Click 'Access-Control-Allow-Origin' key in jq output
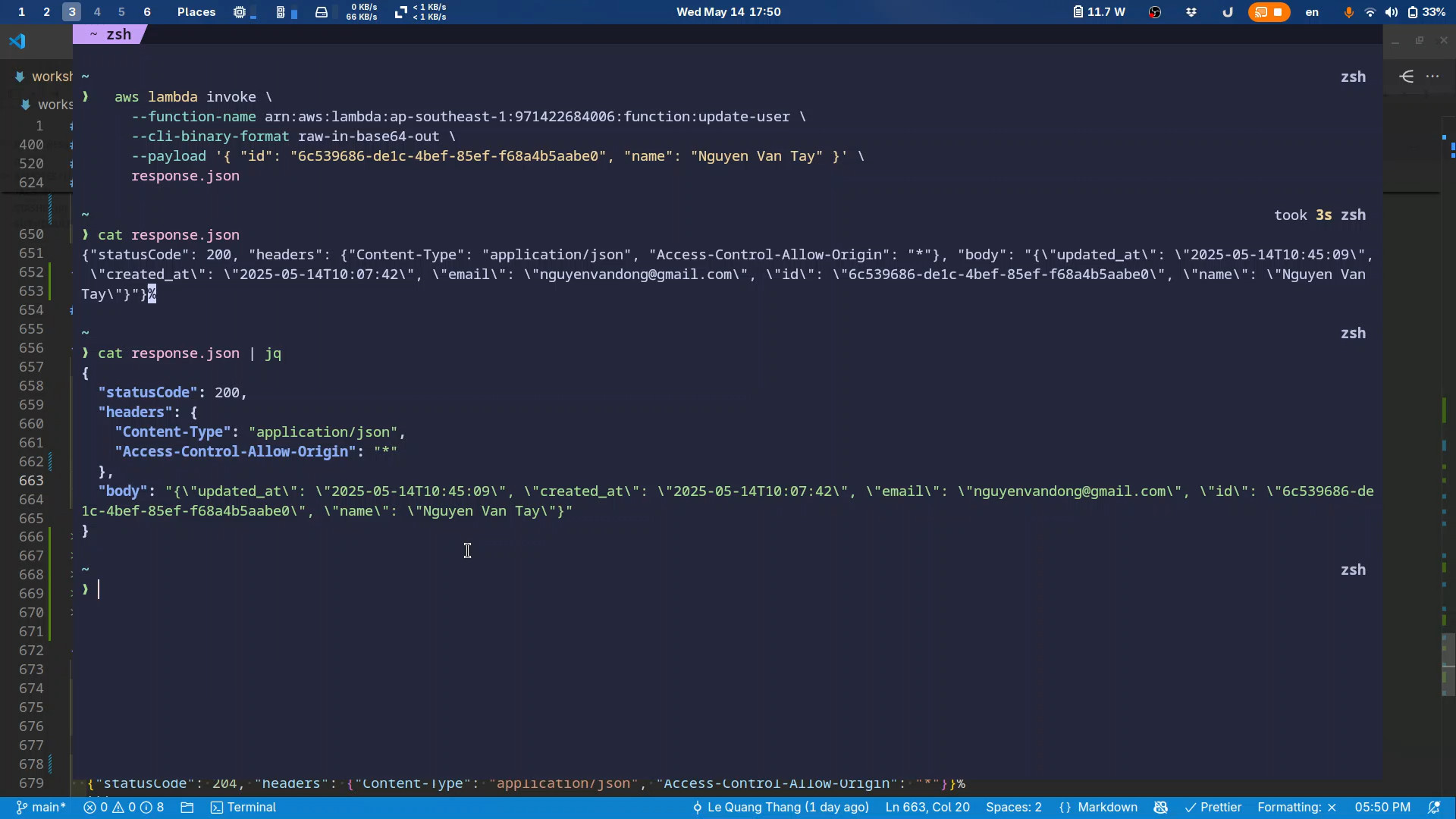The image size is (1456, 819). point(236,452)
